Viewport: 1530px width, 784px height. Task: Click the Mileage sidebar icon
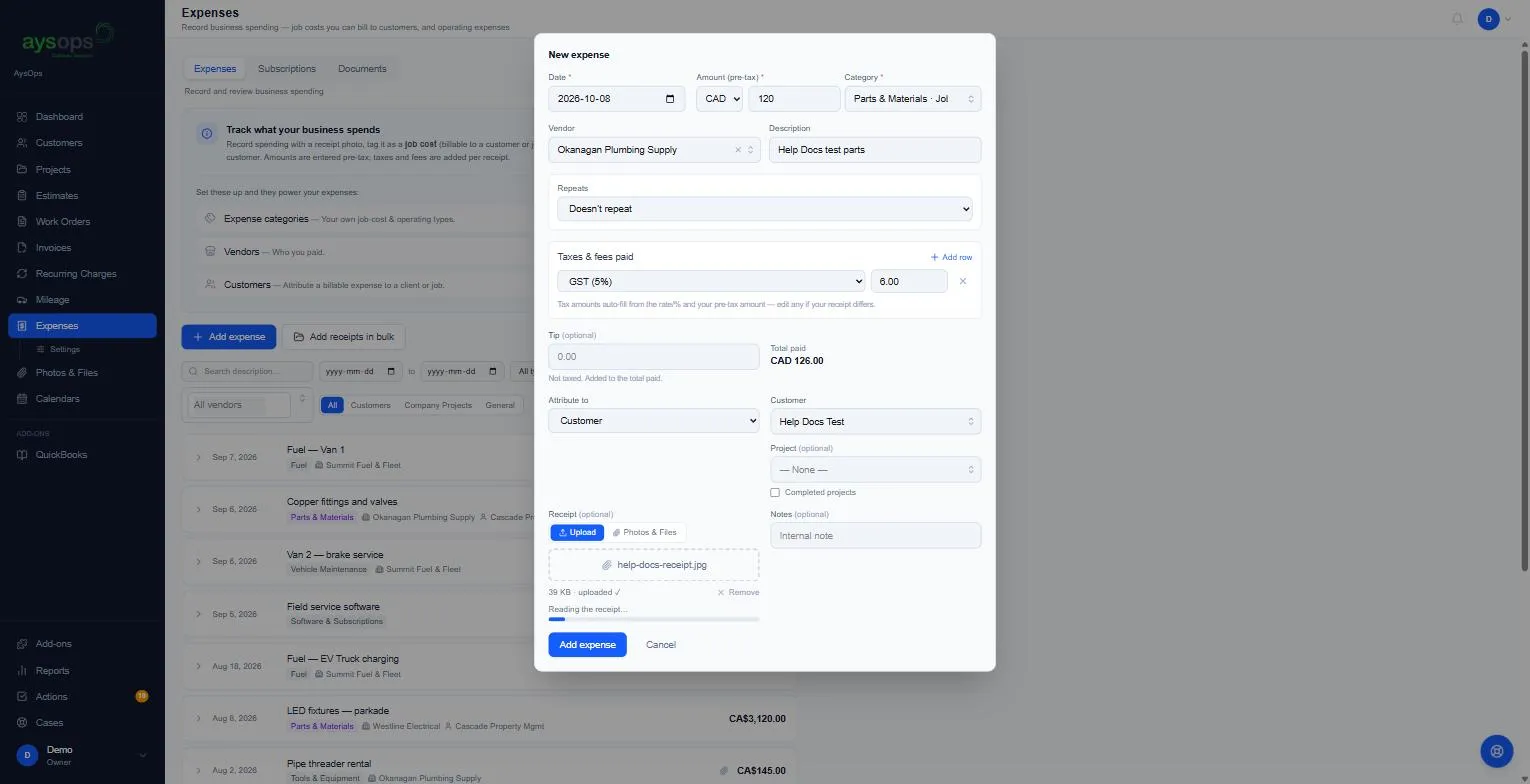[22, 300]
